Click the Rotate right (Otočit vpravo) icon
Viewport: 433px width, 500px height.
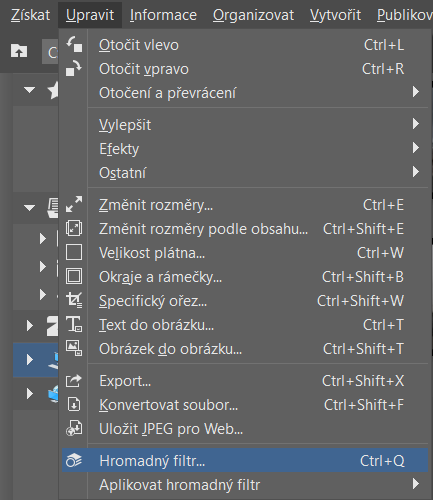pyautogui.click(x=74, y=68)
